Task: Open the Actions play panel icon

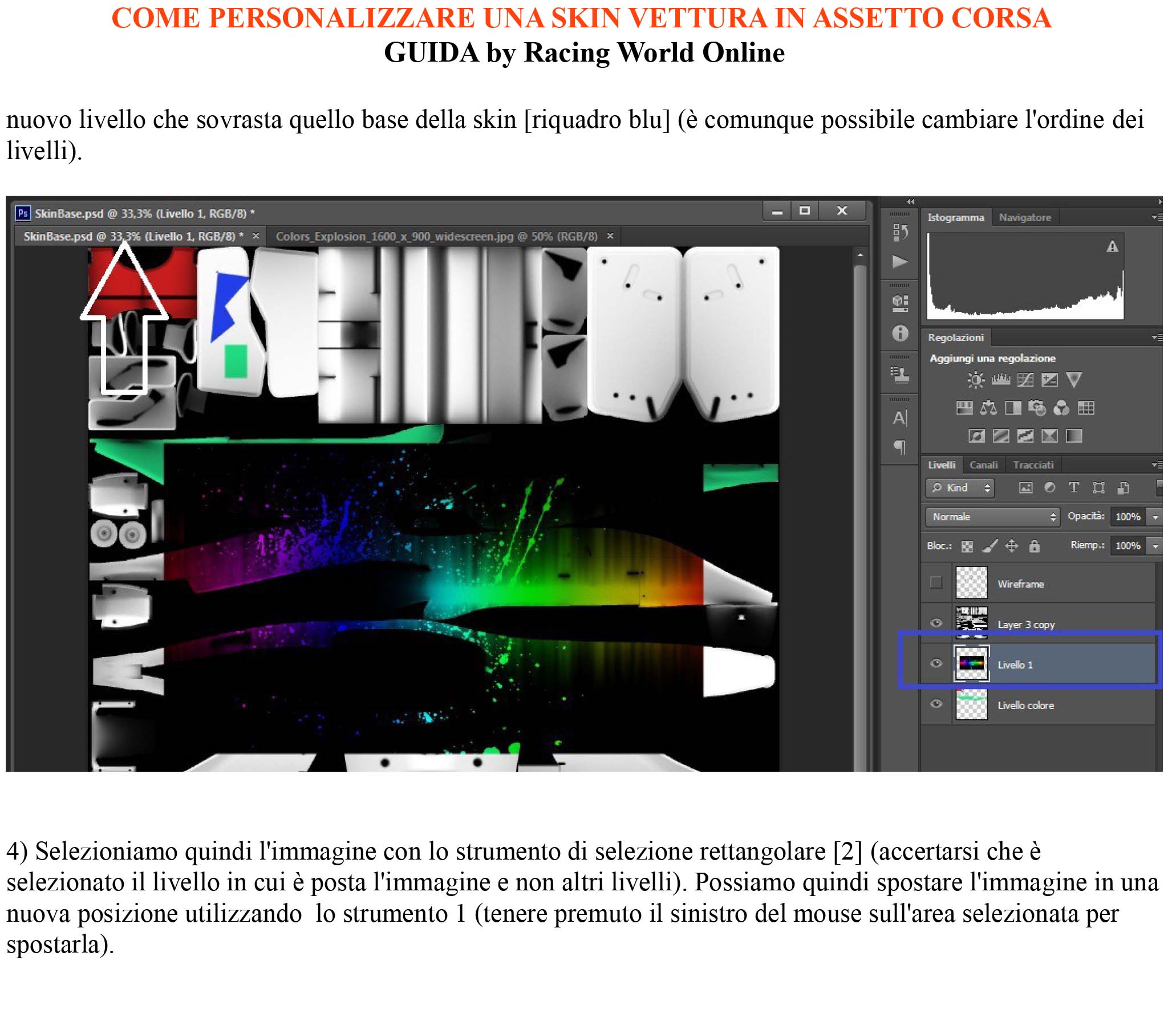Action: [x=900, y=262]
